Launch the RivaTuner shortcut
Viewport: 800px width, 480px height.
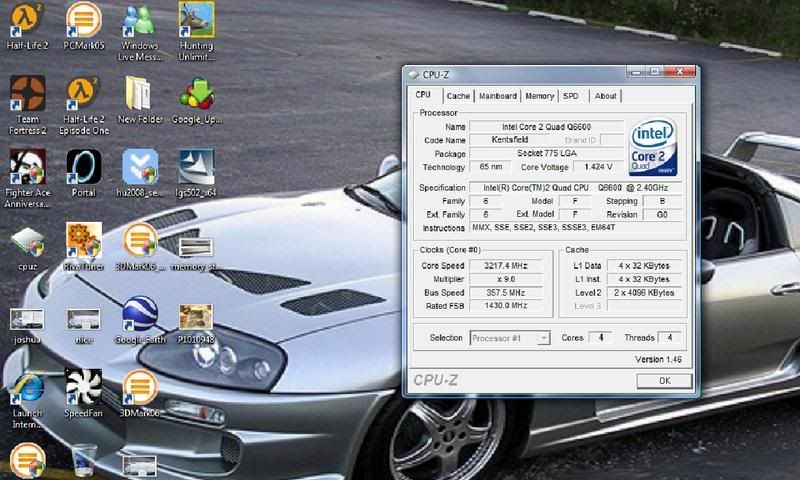(84, 246)
